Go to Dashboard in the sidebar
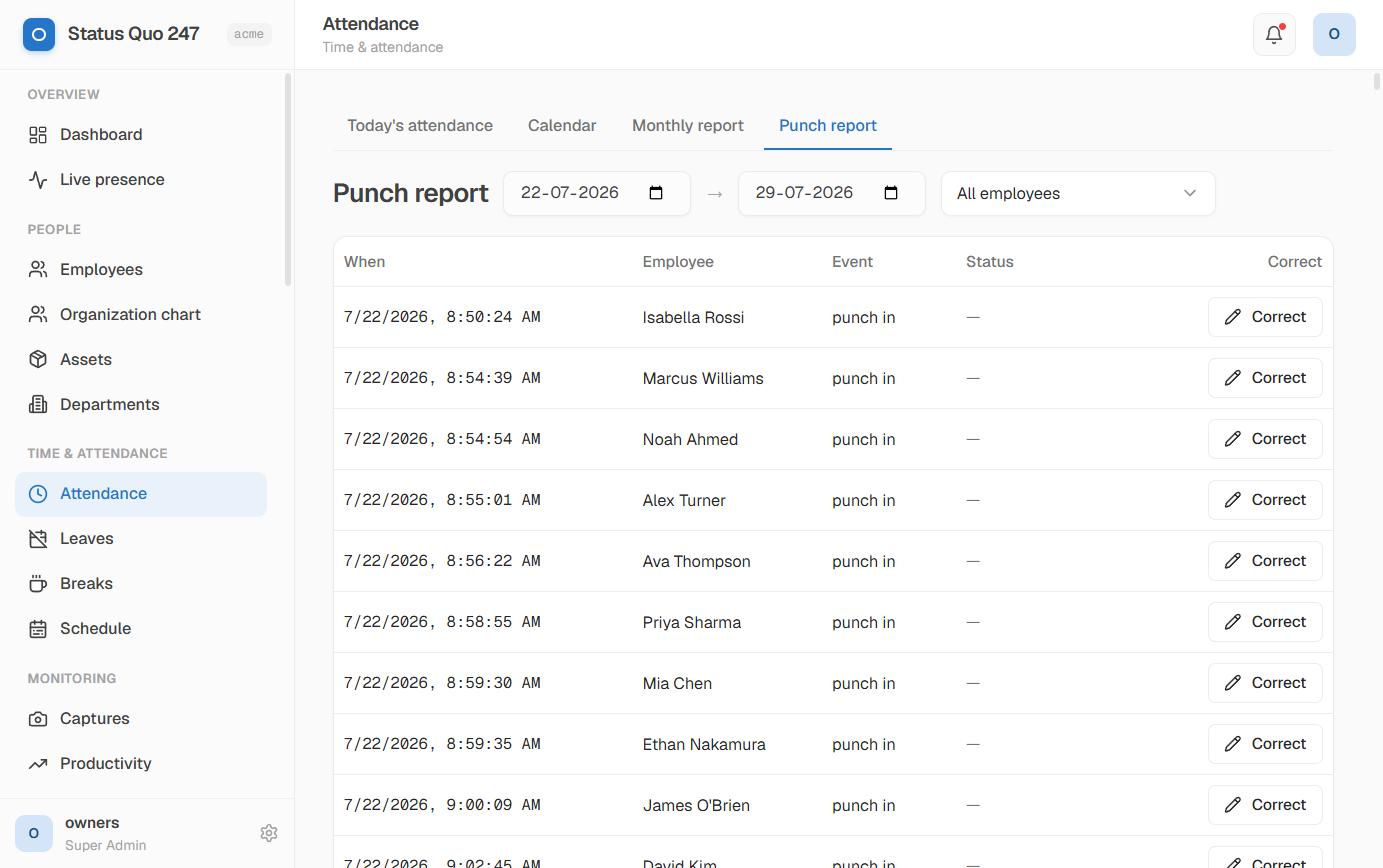Screen dimensions: 1383x868 pos(141,134)
